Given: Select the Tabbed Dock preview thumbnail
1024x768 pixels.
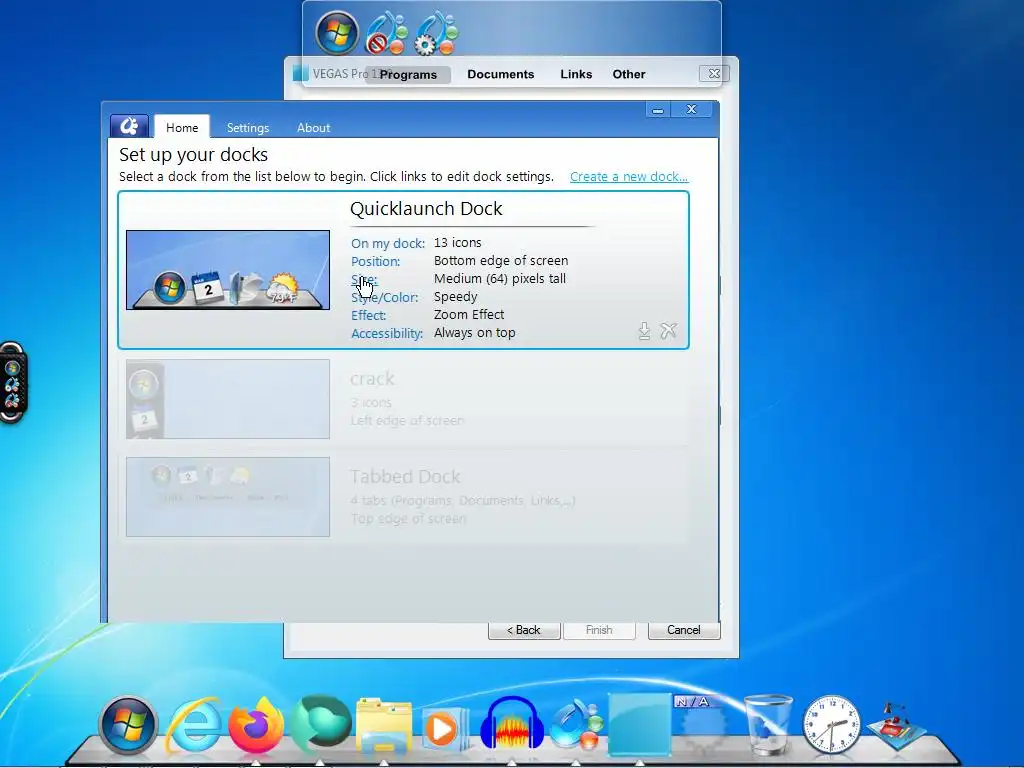Looking at the screenshot, I should coord(228,497).
